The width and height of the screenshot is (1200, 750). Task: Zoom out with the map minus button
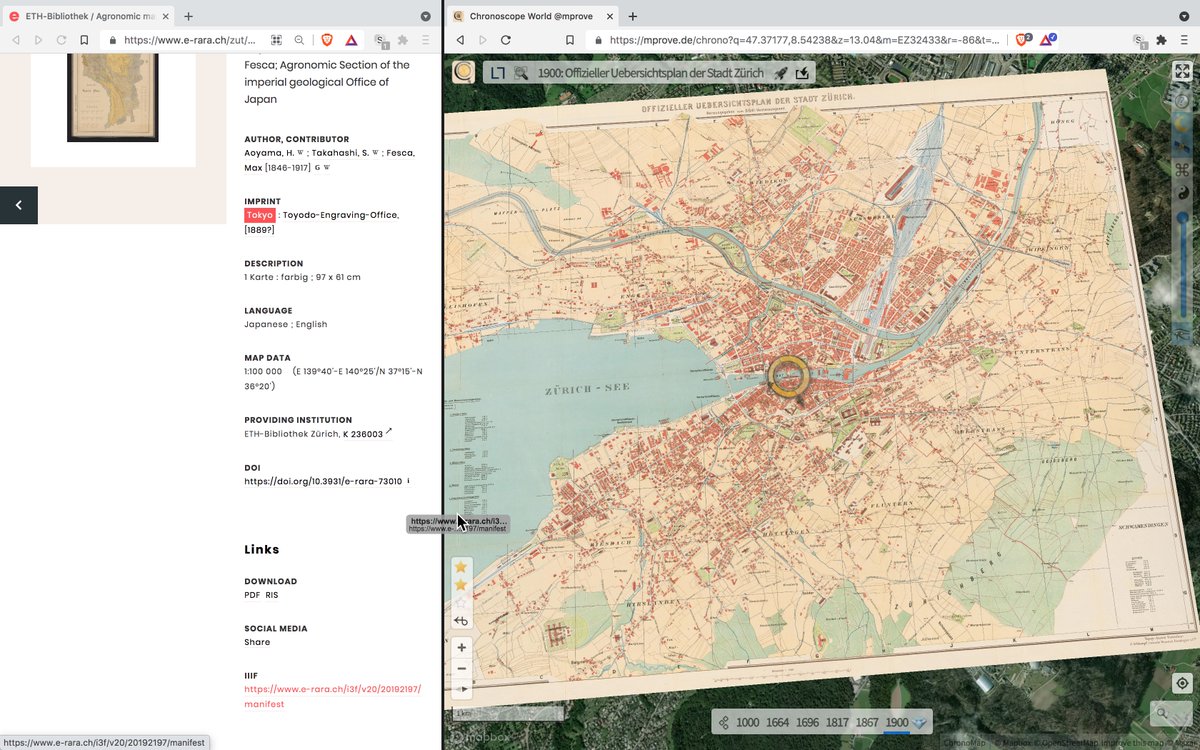click(461, 669)
